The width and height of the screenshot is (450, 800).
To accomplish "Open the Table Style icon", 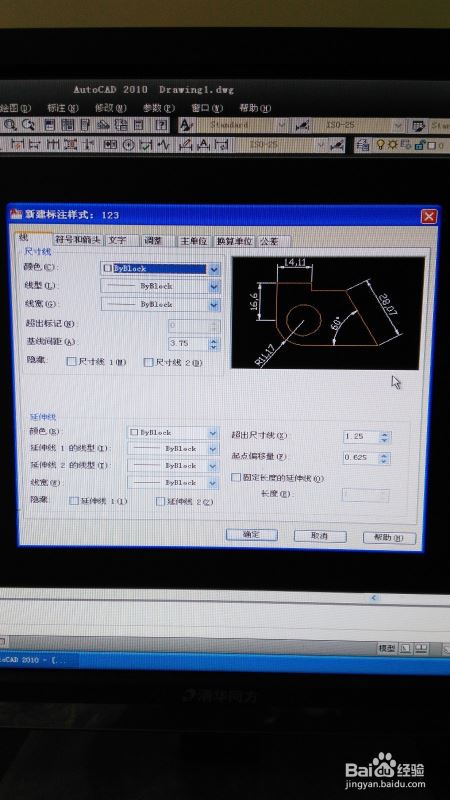I will (x=419, y=125).
